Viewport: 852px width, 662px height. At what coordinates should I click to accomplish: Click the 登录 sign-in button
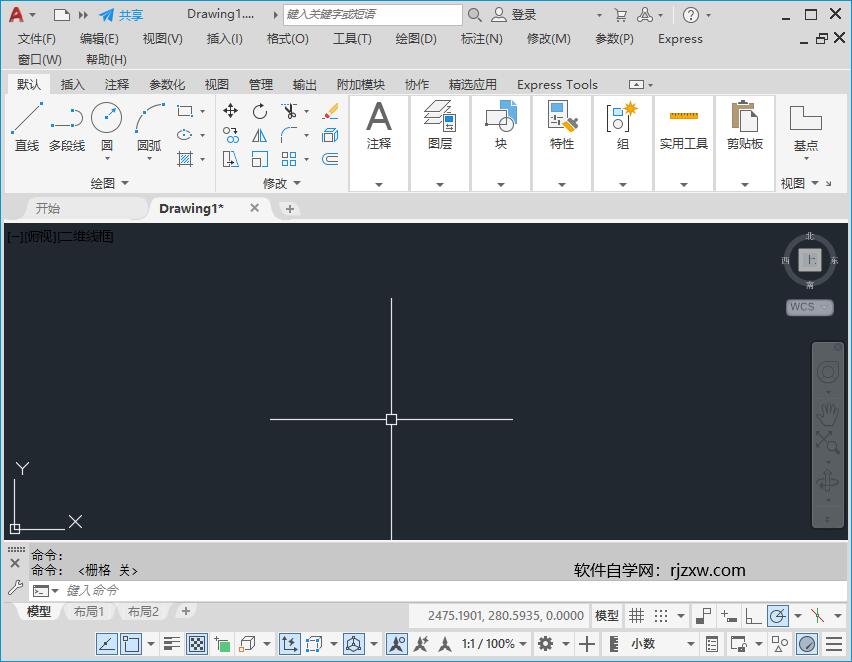(x=514, y=15)
